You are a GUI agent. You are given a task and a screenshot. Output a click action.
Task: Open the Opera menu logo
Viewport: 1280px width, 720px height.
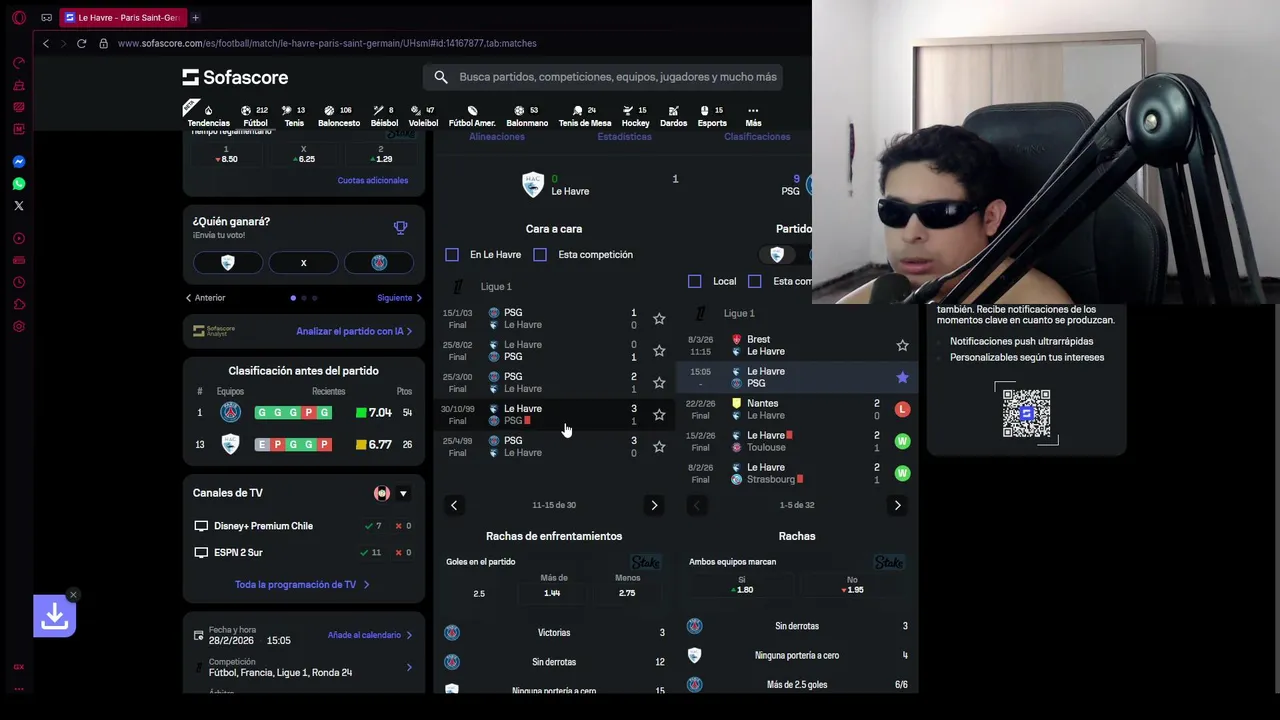coord(18,17)
